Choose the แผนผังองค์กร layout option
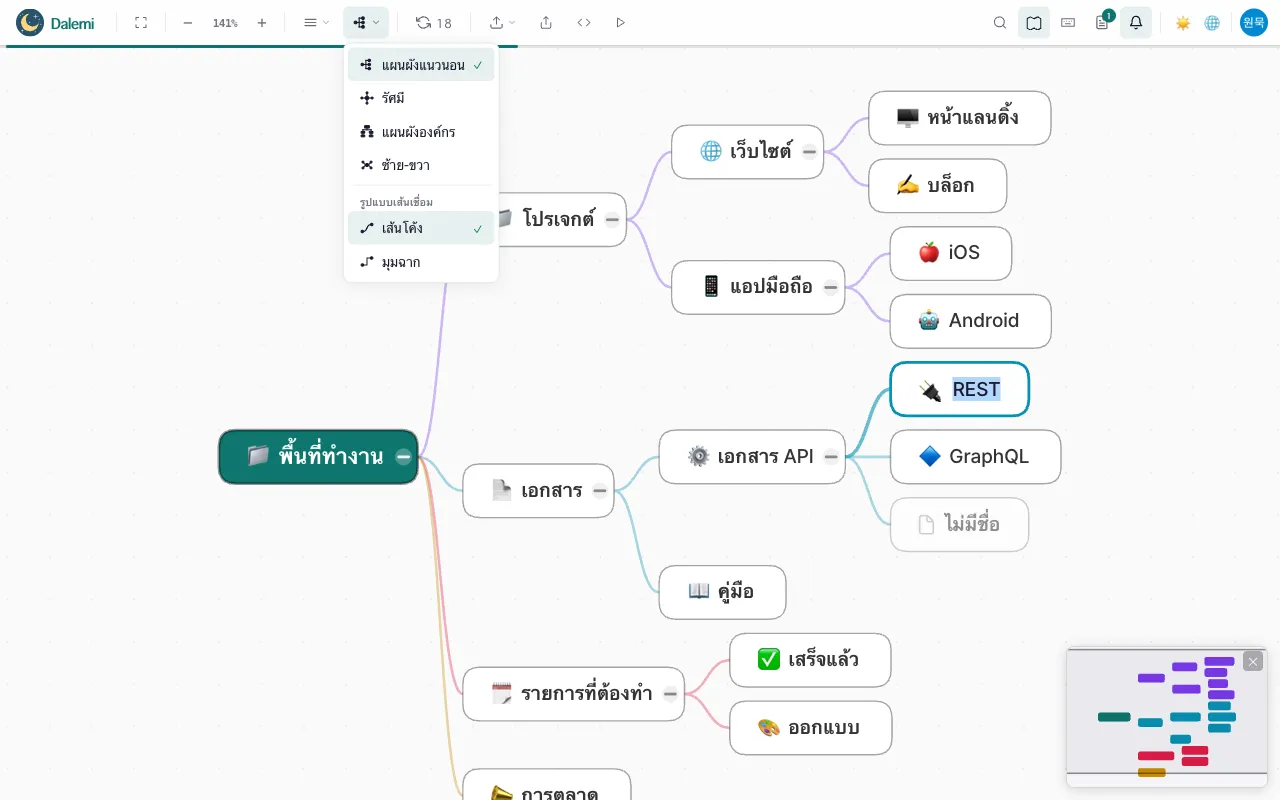Screen dimensions: 1280x800 tap(421, 132)
